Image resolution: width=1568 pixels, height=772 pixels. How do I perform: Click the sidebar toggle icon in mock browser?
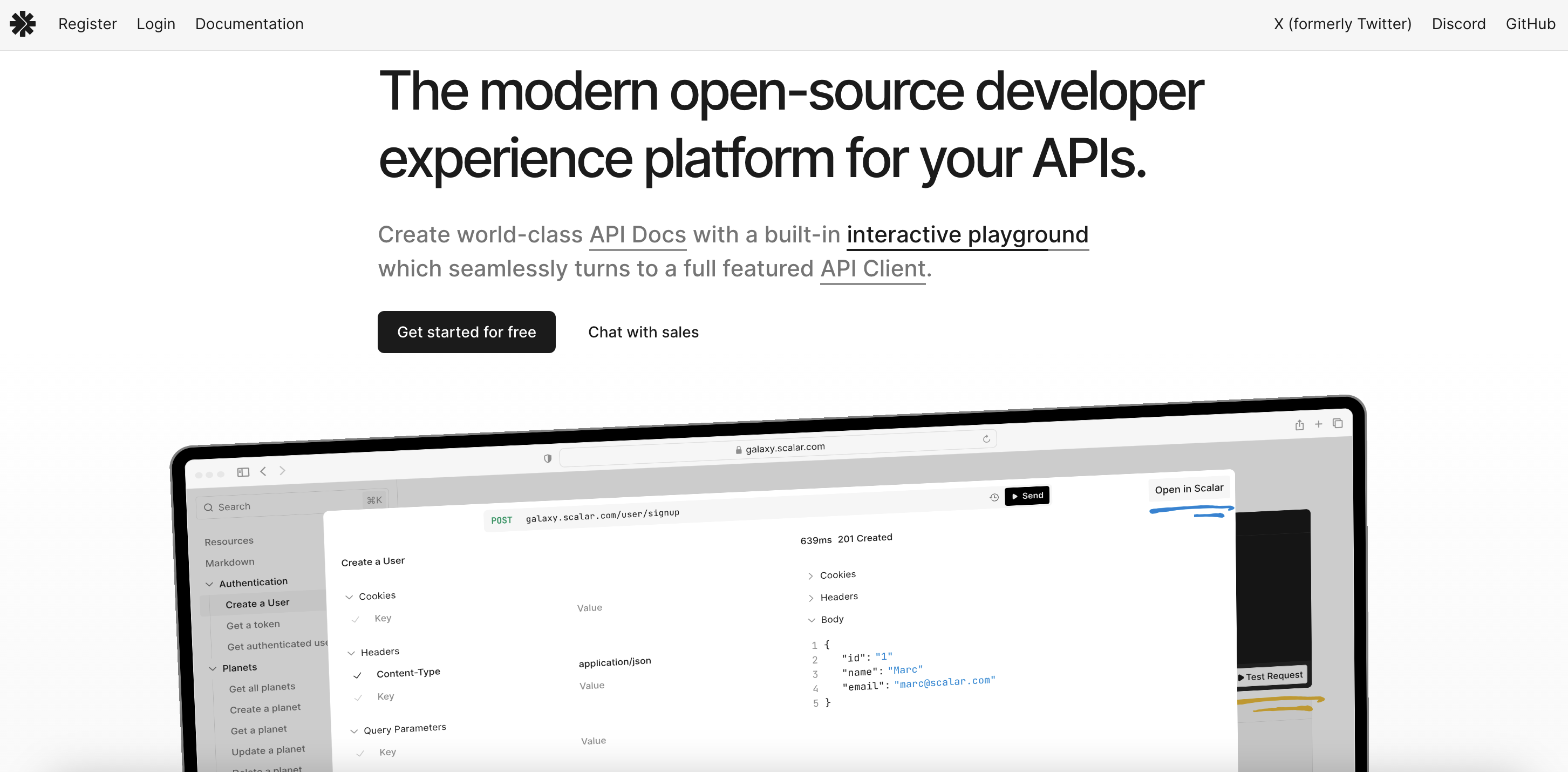pyautogui.click(x=243, y=472)
